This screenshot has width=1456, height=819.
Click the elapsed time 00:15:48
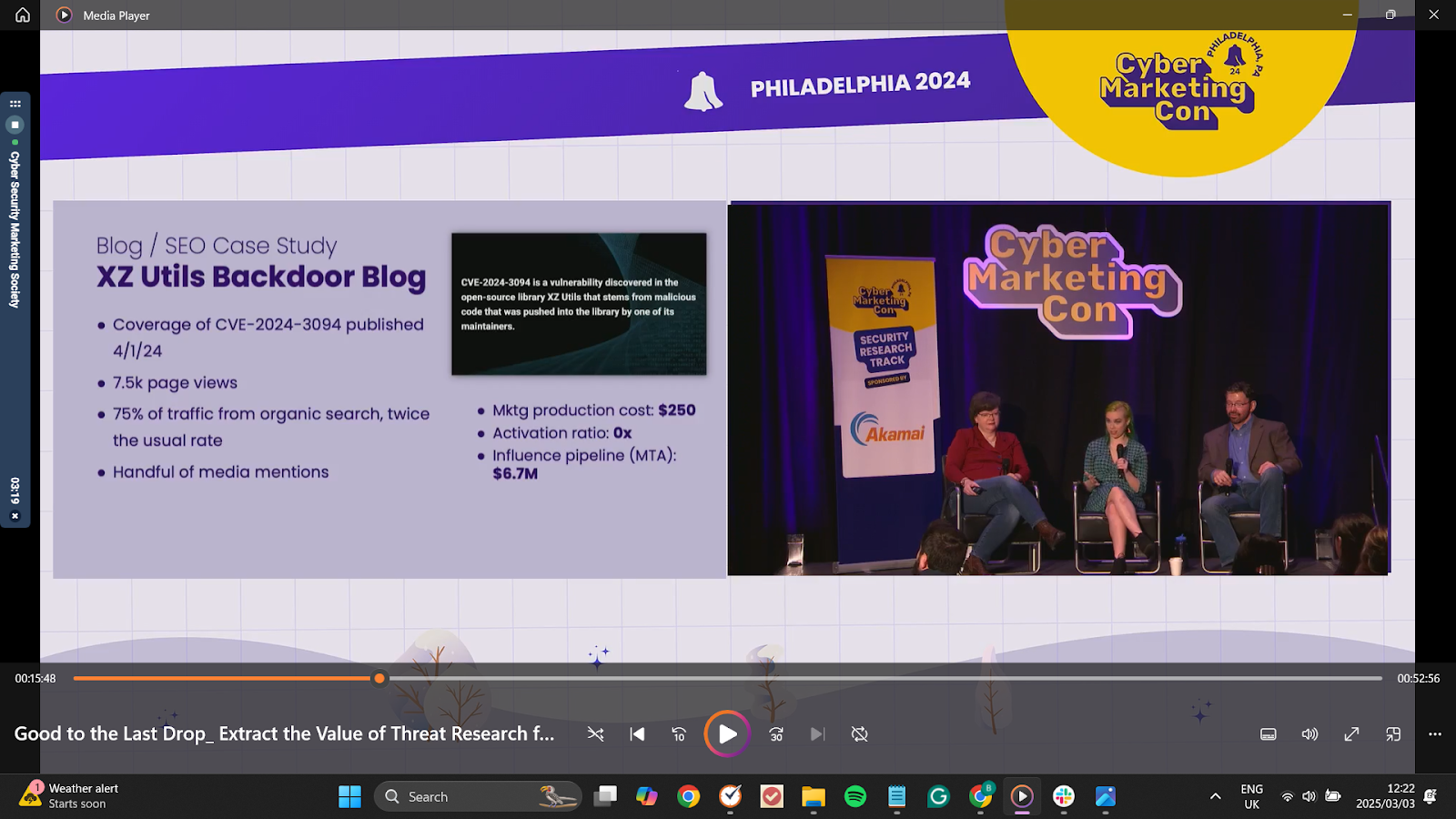[35, 678]
